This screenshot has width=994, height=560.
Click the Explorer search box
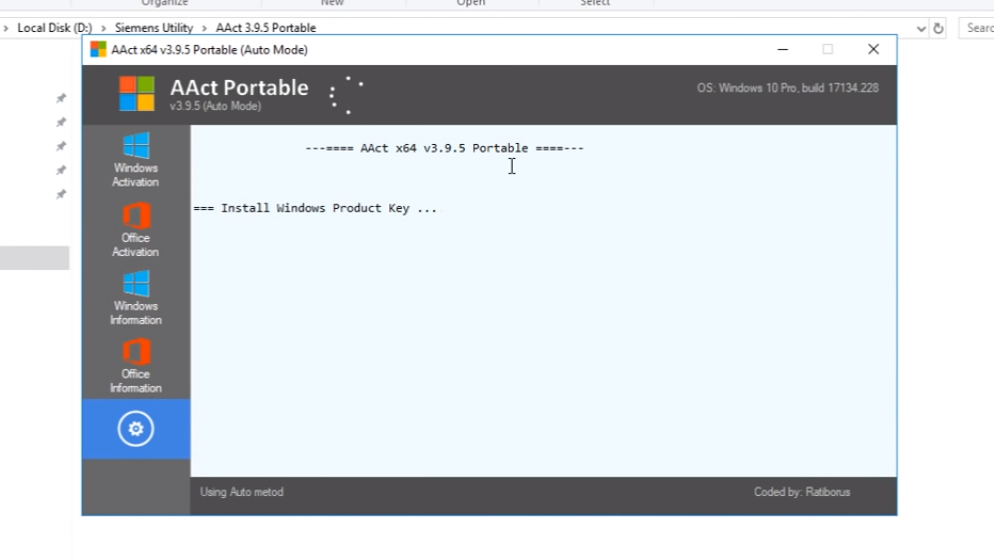pos(977,28)
